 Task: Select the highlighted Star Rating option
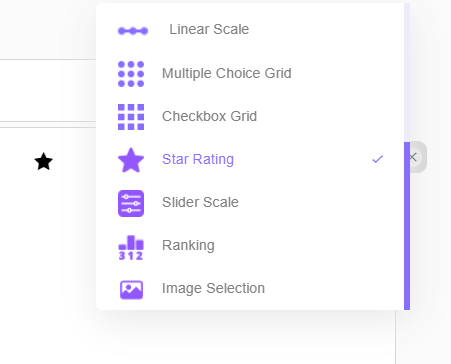click(250, 159)
